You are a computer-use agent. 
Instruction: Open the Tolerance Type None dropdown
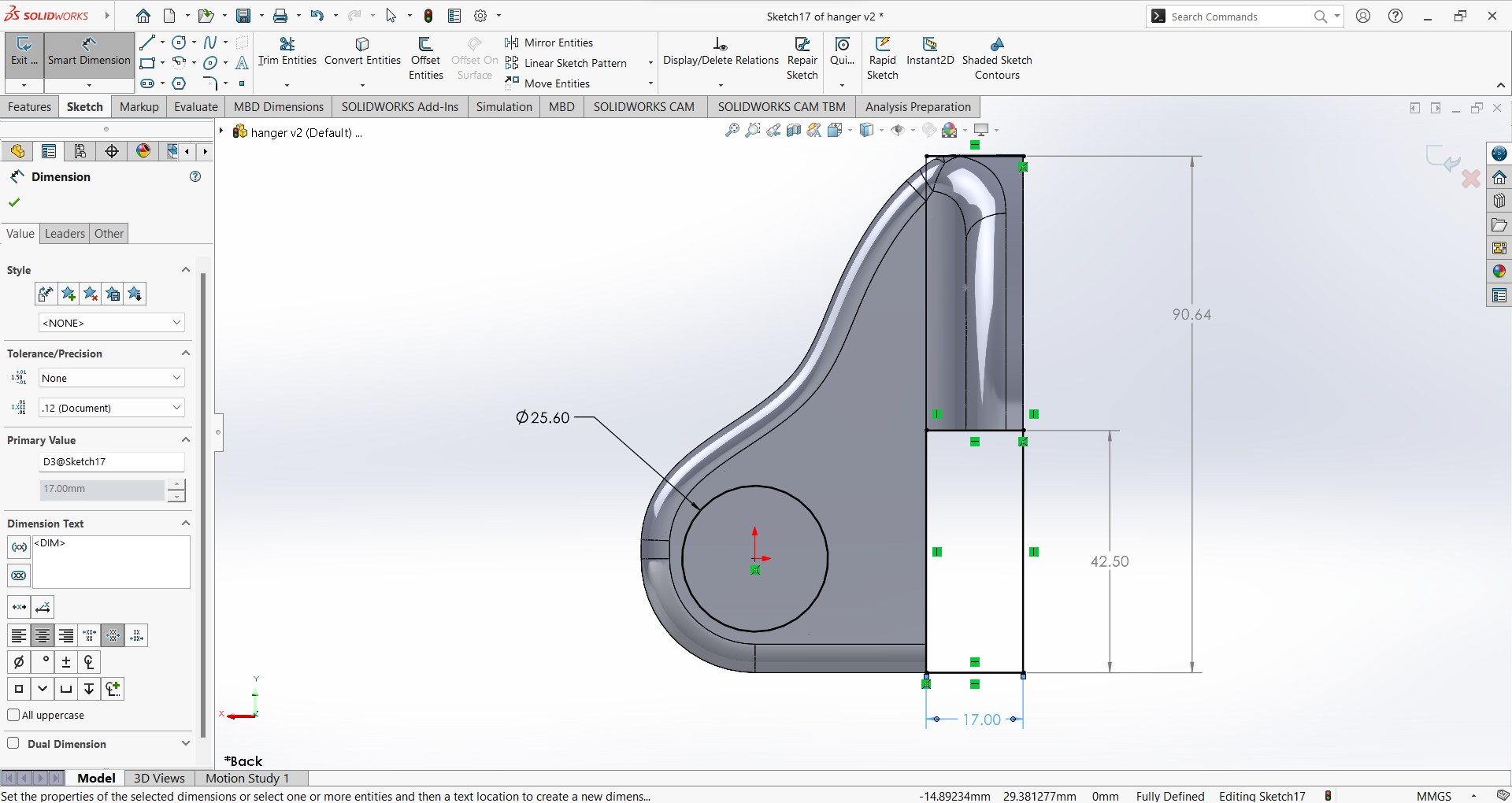(x=111, y=378)
